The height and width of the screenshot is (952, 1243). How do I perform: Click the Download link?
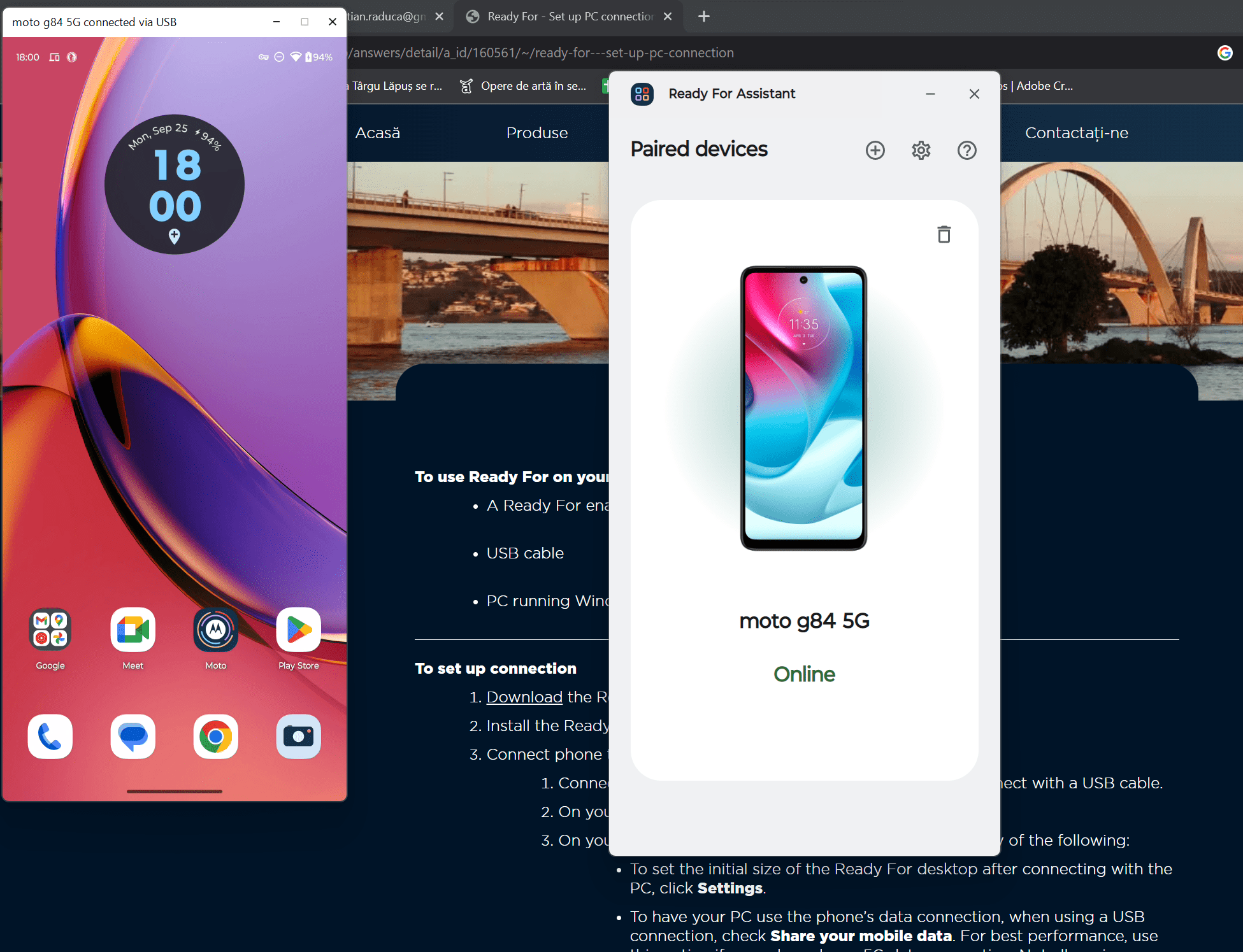(x=524, y=697)
